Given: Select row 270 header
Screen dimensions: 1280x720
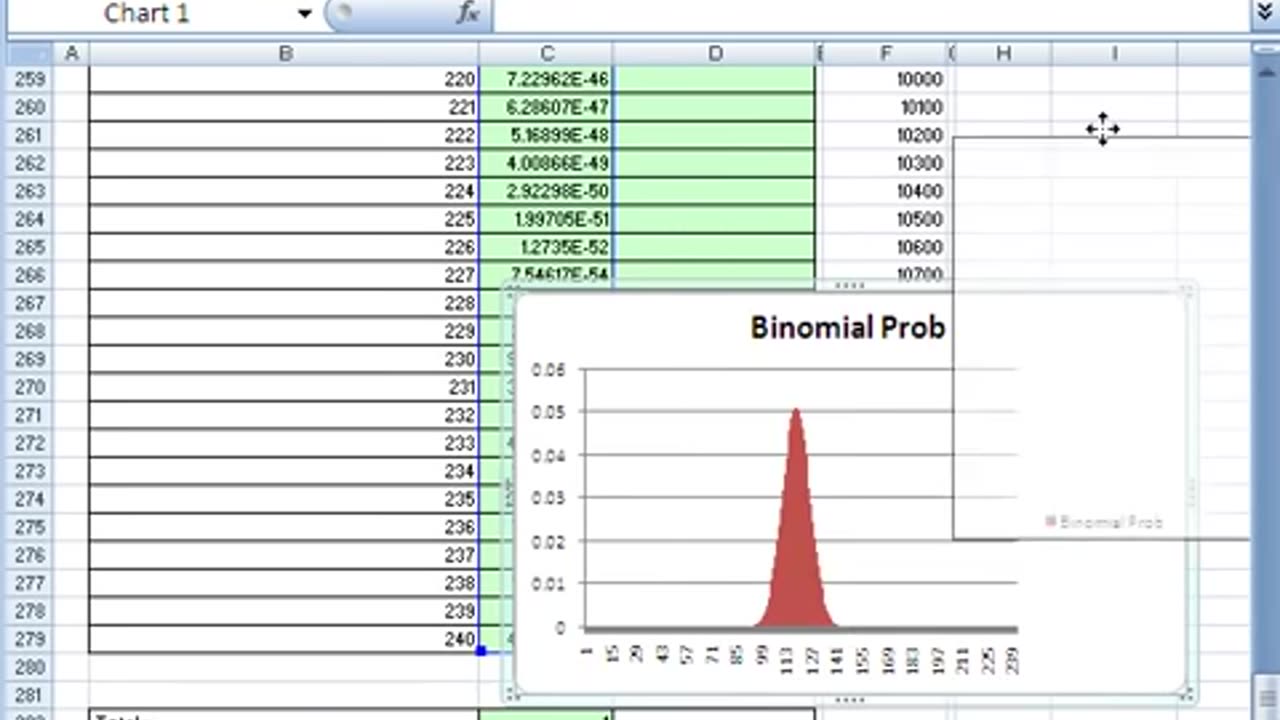Looking at the screenshot, I should (30, 387).
